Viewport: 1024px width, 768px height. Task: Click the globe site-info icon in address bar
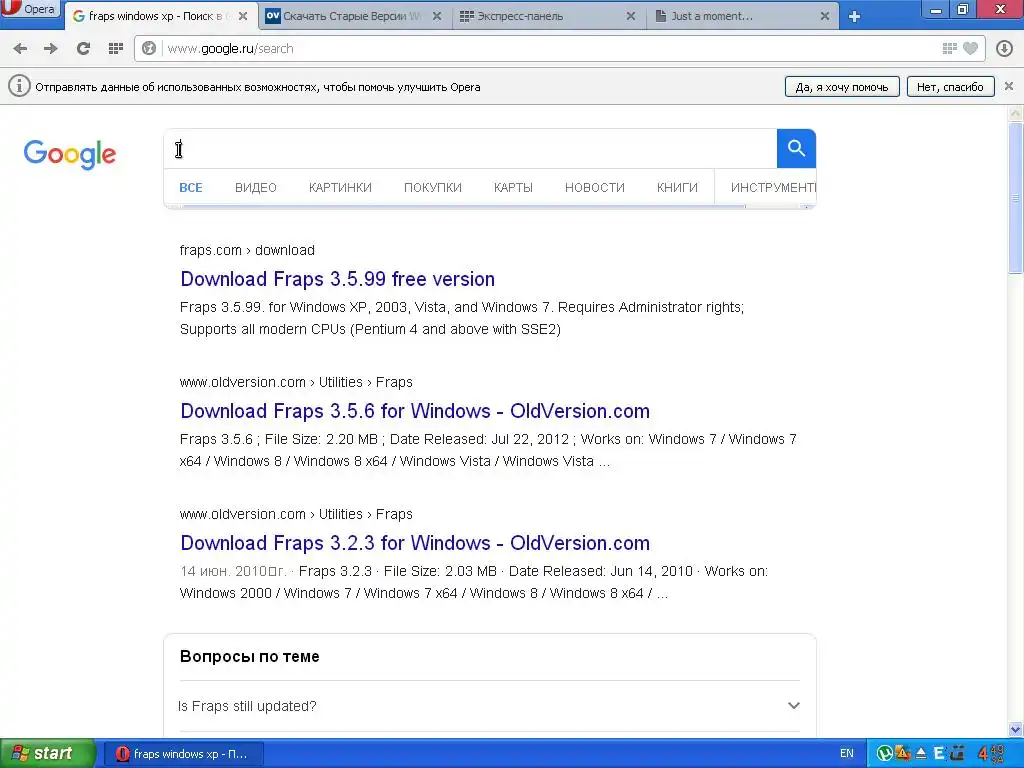pos(149,48)
